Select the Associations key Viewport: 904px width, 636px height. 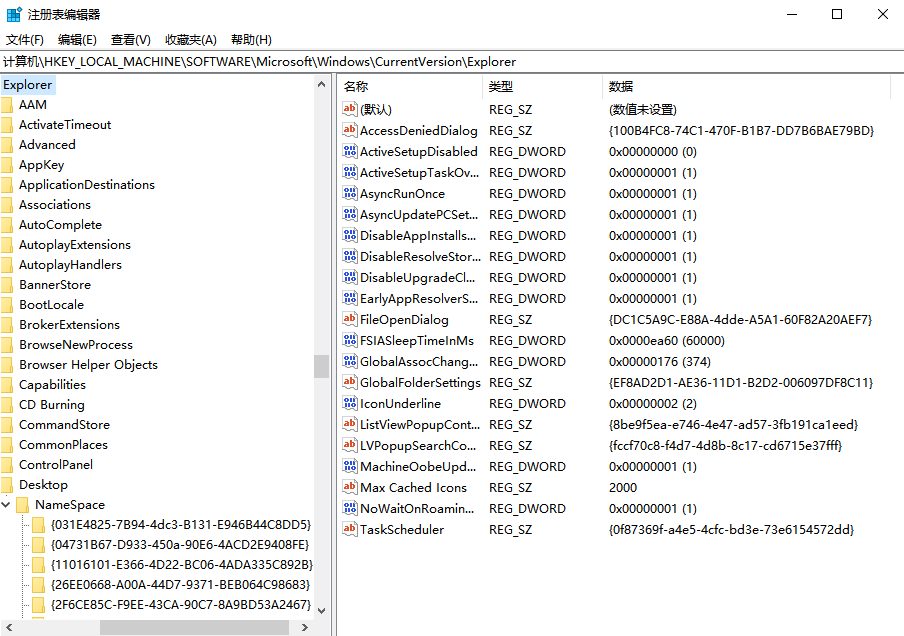coord(55,205)
